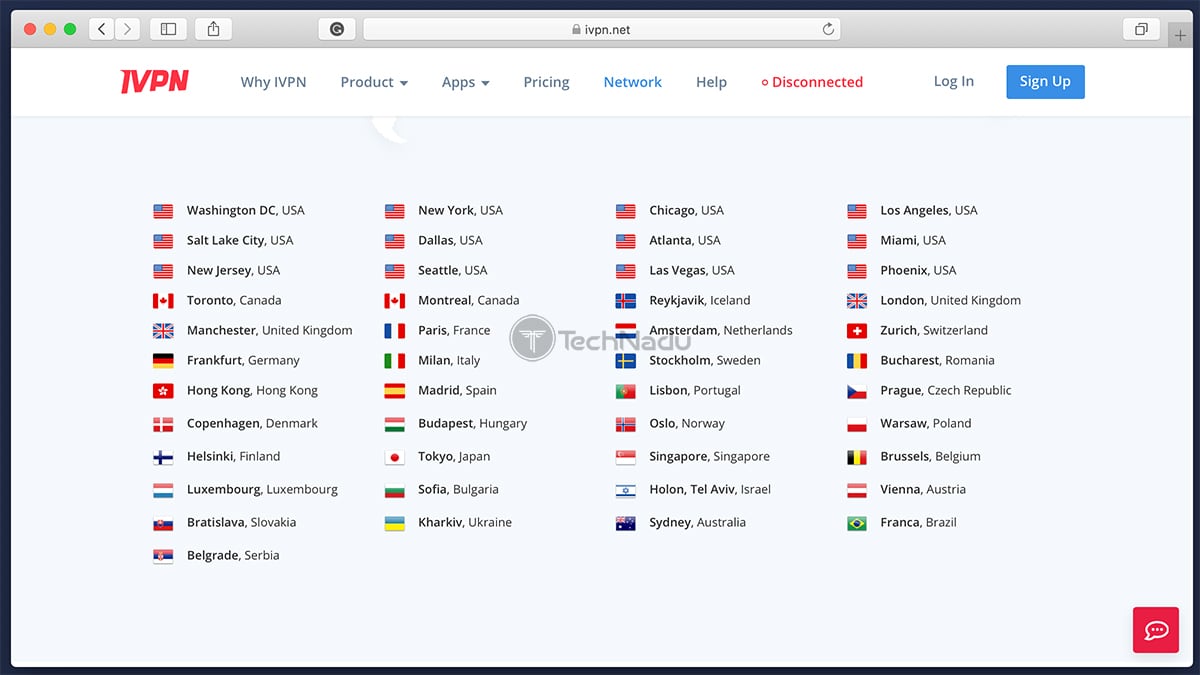Toggle the Safari sidebar
This screenshot has height=675, width=1200.
click(168, 29)
